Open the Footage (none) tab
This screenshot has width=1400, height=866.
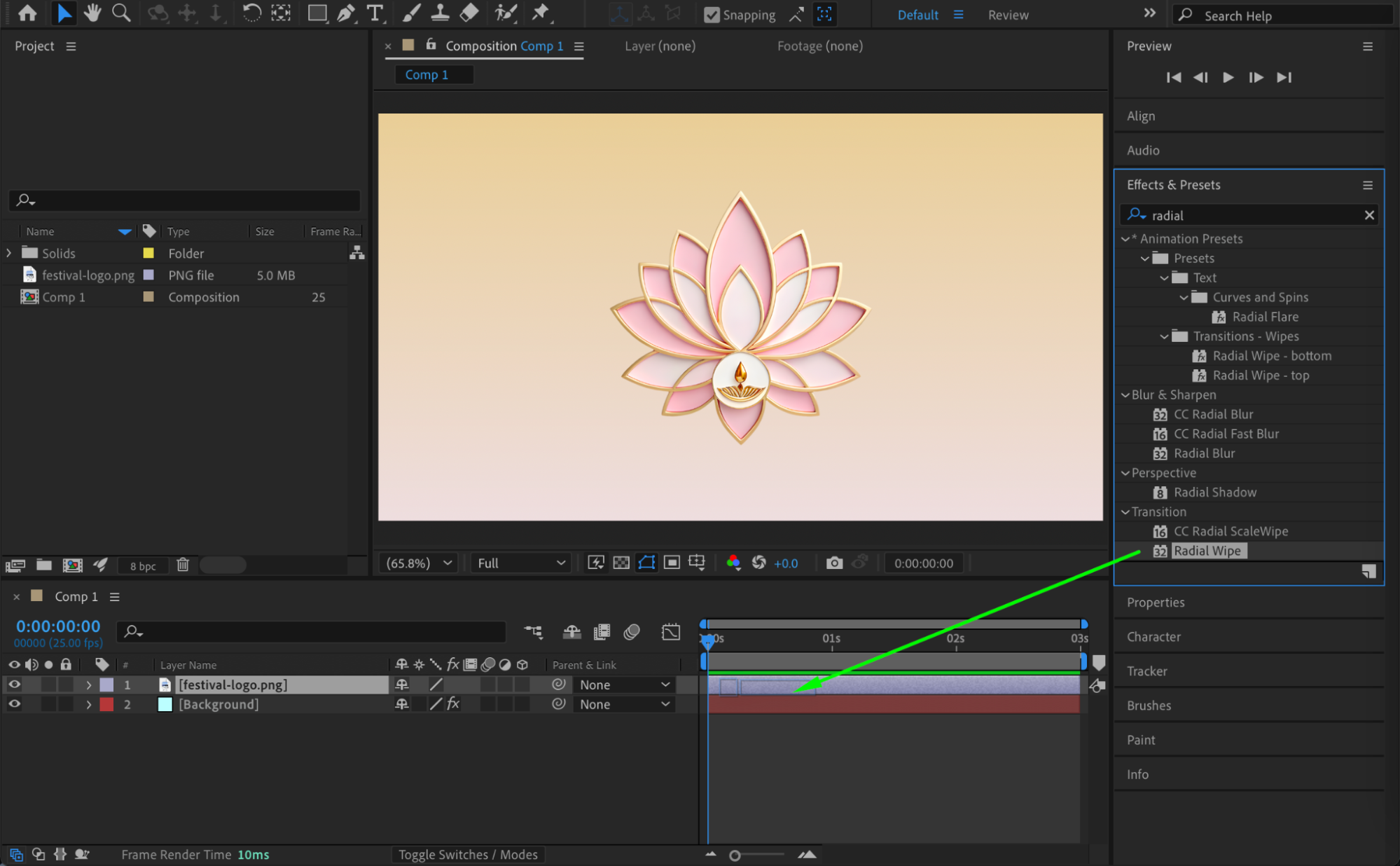tap(819, 46)
